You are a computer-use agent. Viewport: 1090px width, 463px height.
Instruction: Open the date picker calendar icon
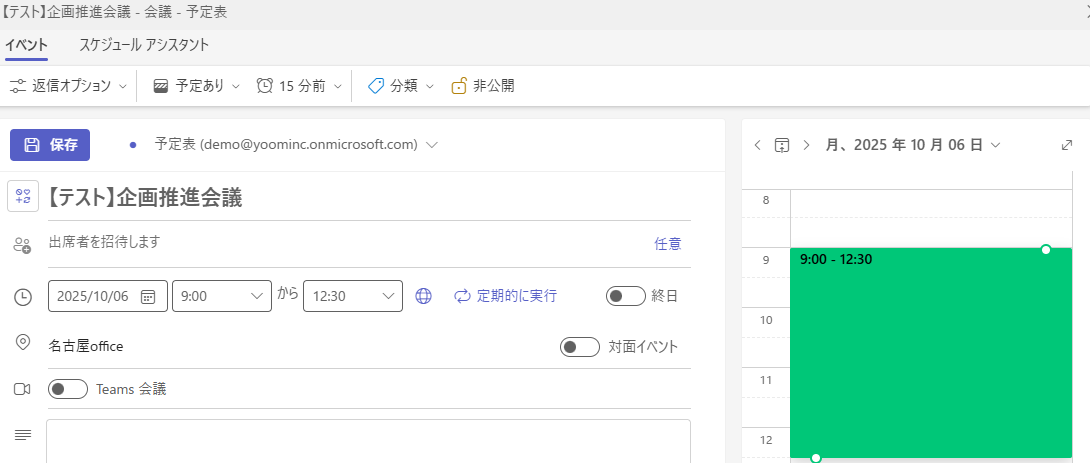(148, 296)
